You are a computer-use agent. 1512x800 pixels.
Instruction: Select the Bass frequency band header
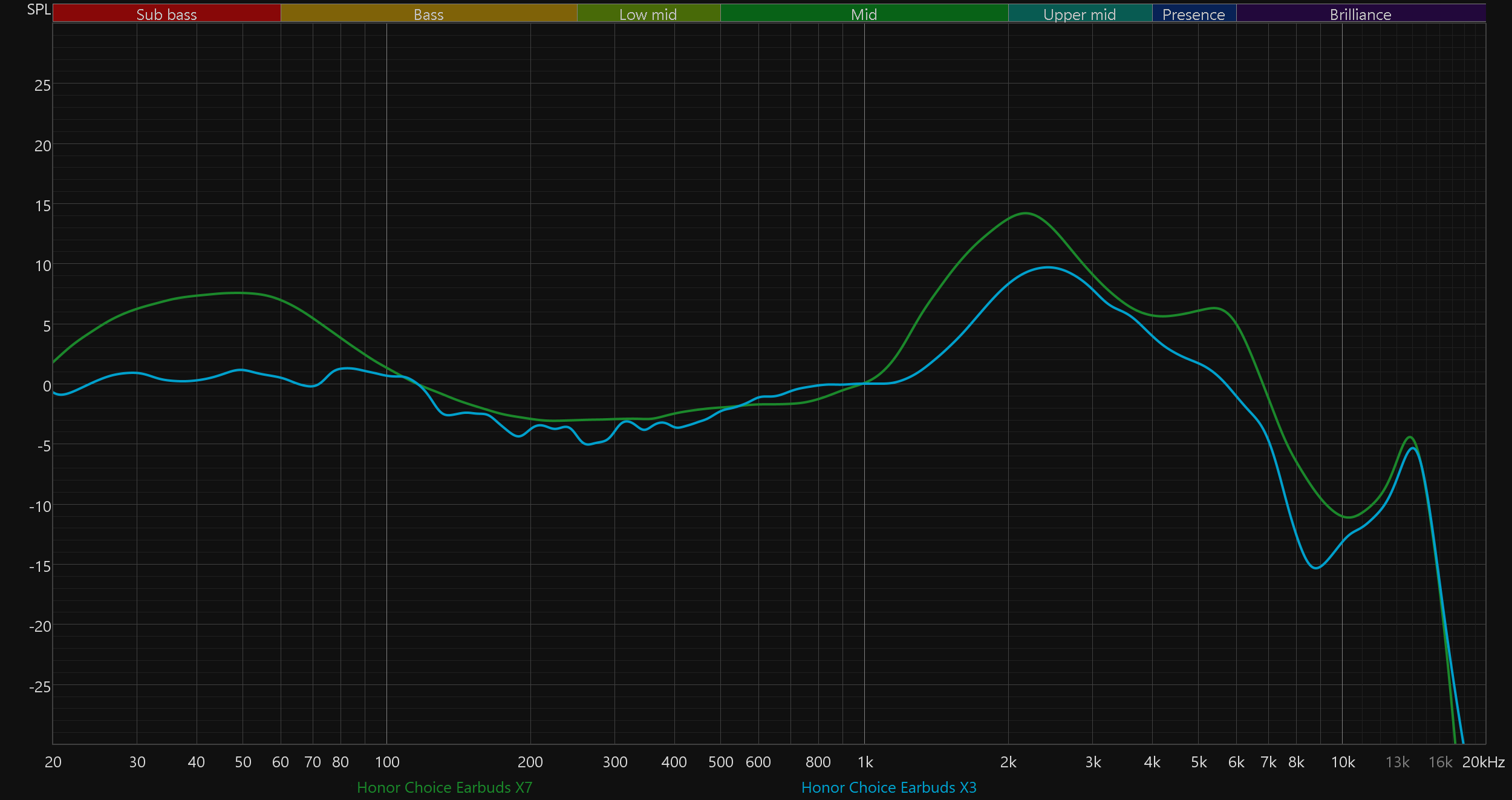[428, 14]
